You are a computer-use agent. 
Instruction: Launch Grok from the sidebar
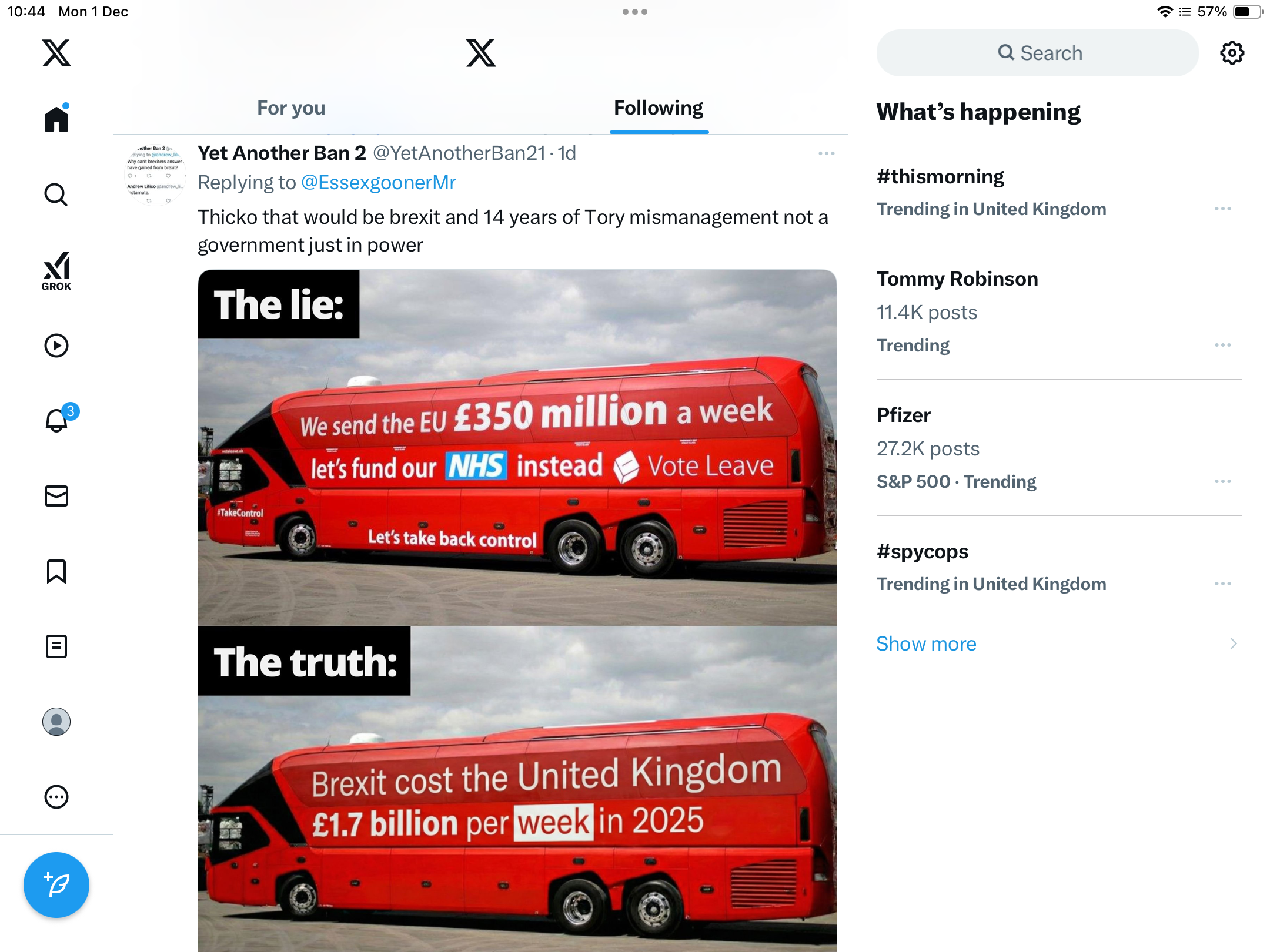coord(56,271)
